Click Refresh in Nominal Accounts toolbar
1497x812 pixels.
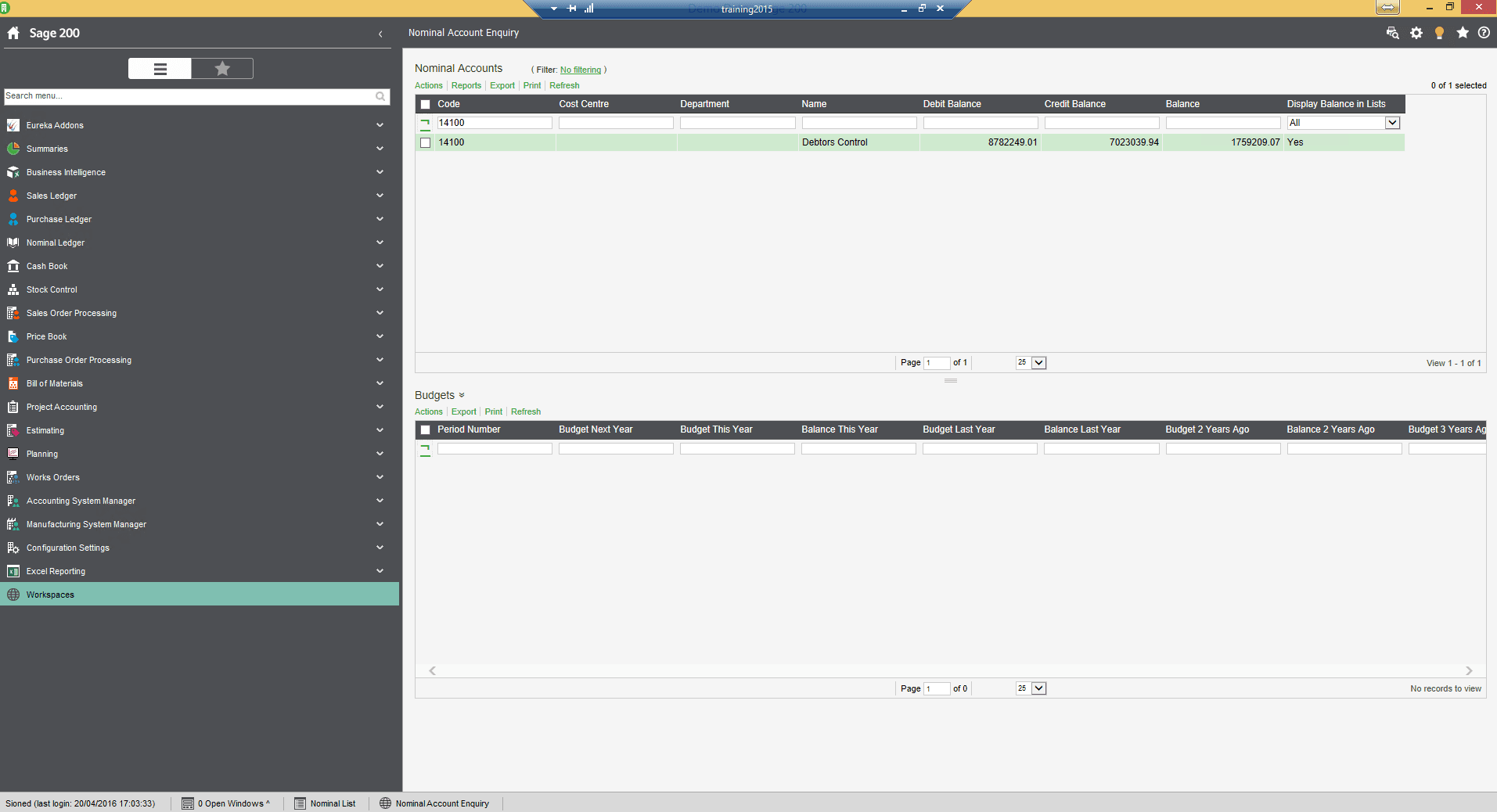(x=564, y=86)
